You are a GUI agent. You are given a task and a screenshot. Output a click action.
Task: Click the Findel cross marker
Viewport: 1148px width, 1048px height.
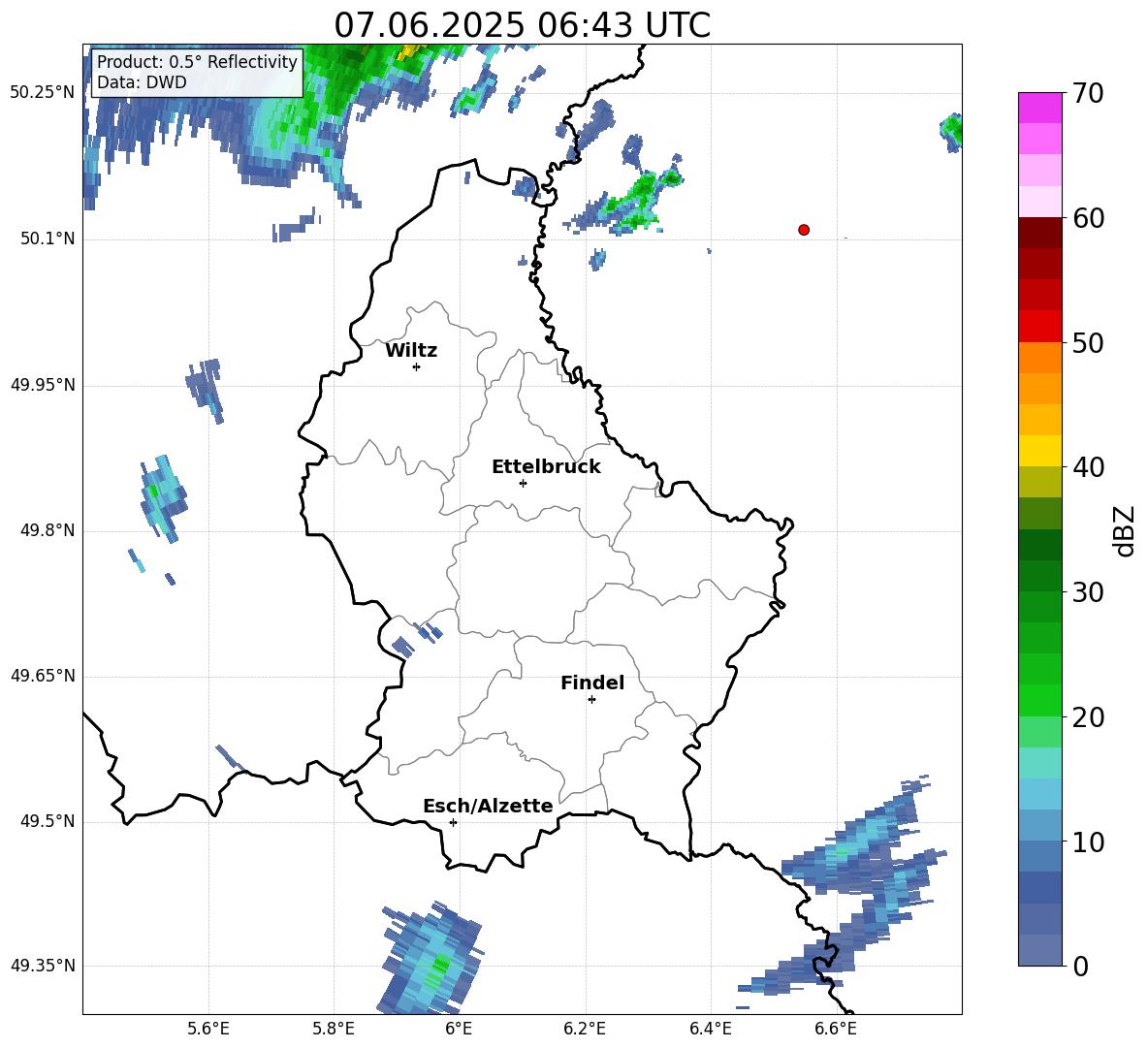click(x=591, y=700)
